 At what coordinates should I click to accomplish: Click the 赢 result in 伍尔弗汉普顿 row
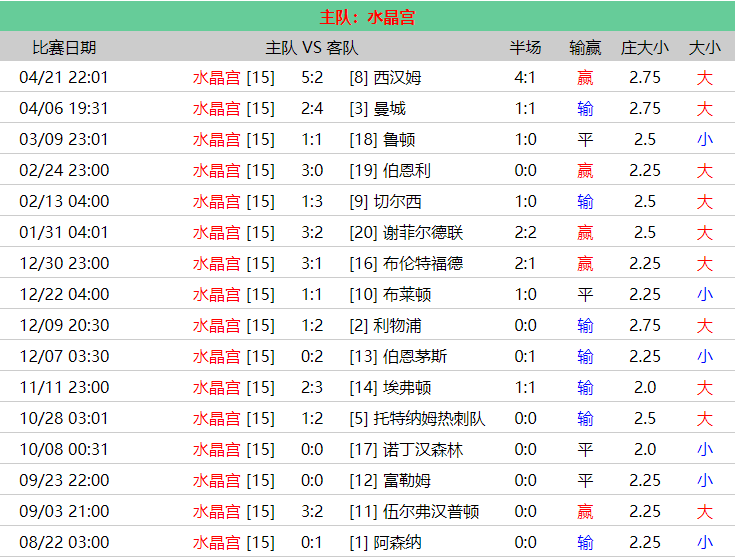585,511
